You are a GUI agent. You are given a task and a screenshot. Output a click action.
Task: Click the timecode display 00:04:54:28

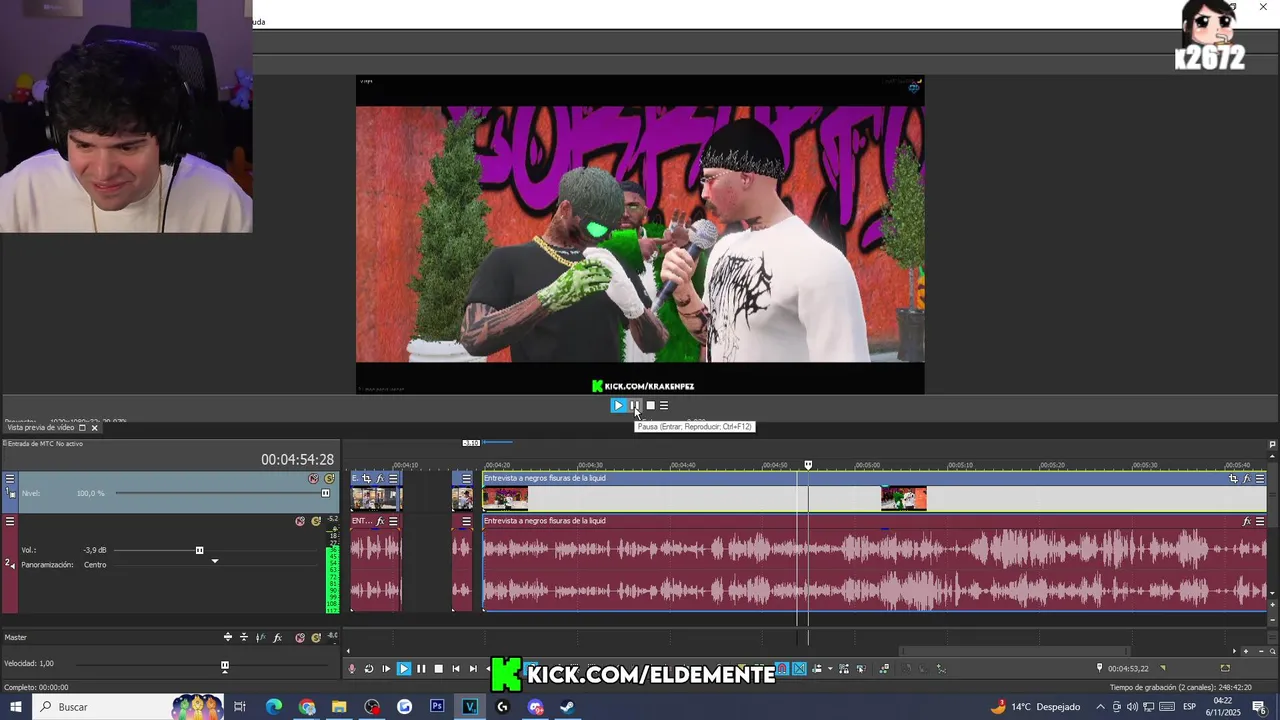point(297,460)
